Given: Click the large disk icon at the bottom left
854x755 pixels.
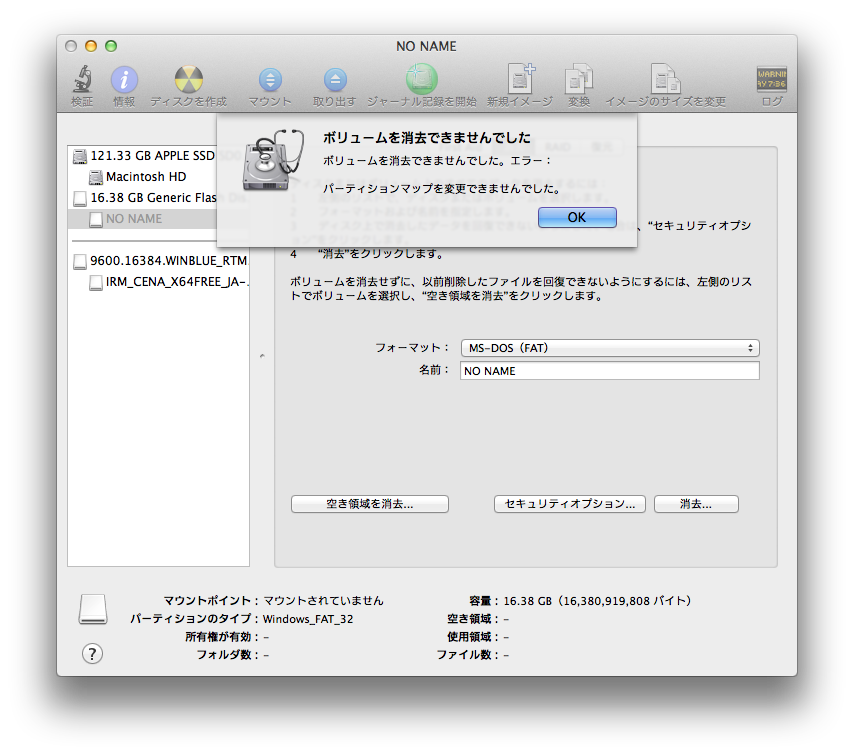Looking at the screenshot, I should click(x=93, y=609).
